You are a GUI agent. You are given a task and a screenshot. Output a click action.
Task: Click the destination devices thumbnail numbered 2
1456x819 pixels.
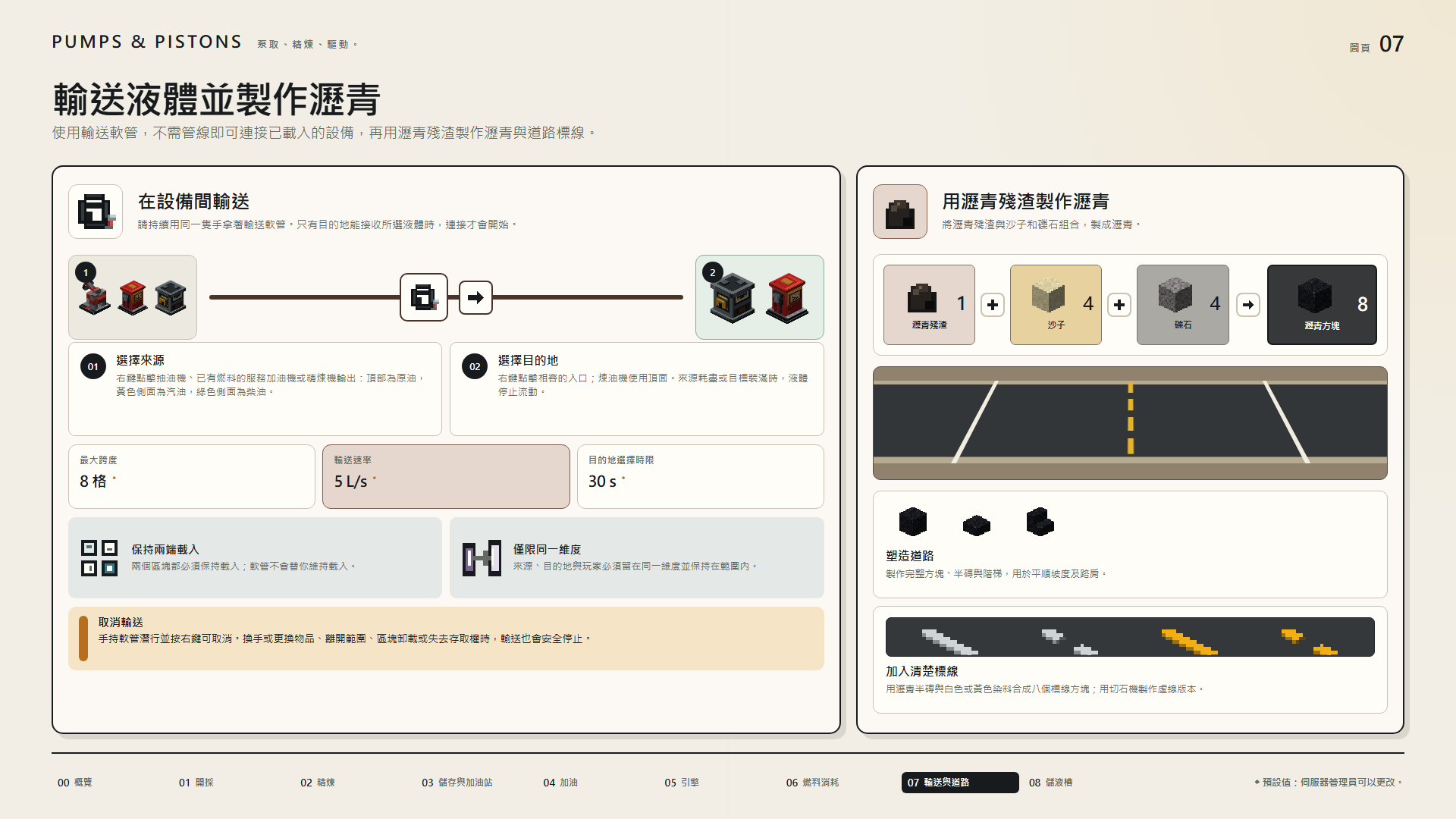pos(760,297)
